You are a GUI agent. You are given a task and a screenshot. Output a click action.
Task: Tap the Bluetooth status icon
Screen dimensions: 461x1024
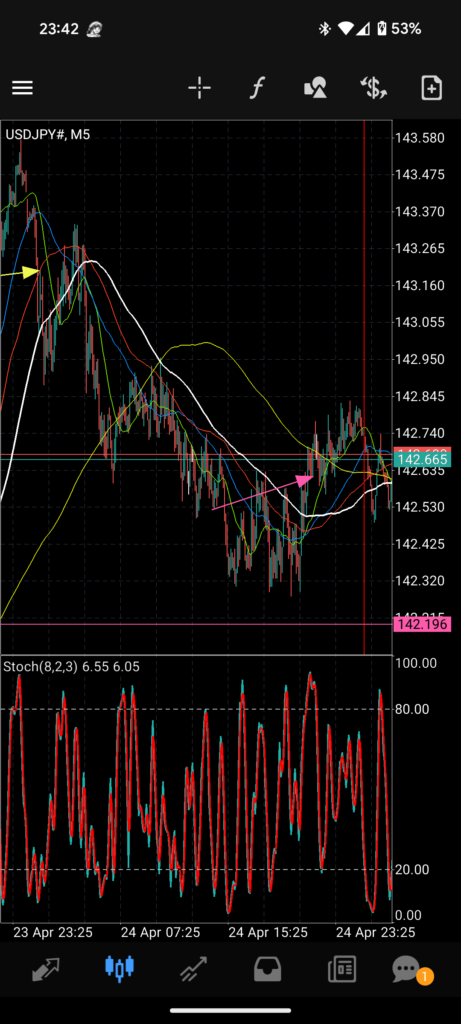click(325, 29)
